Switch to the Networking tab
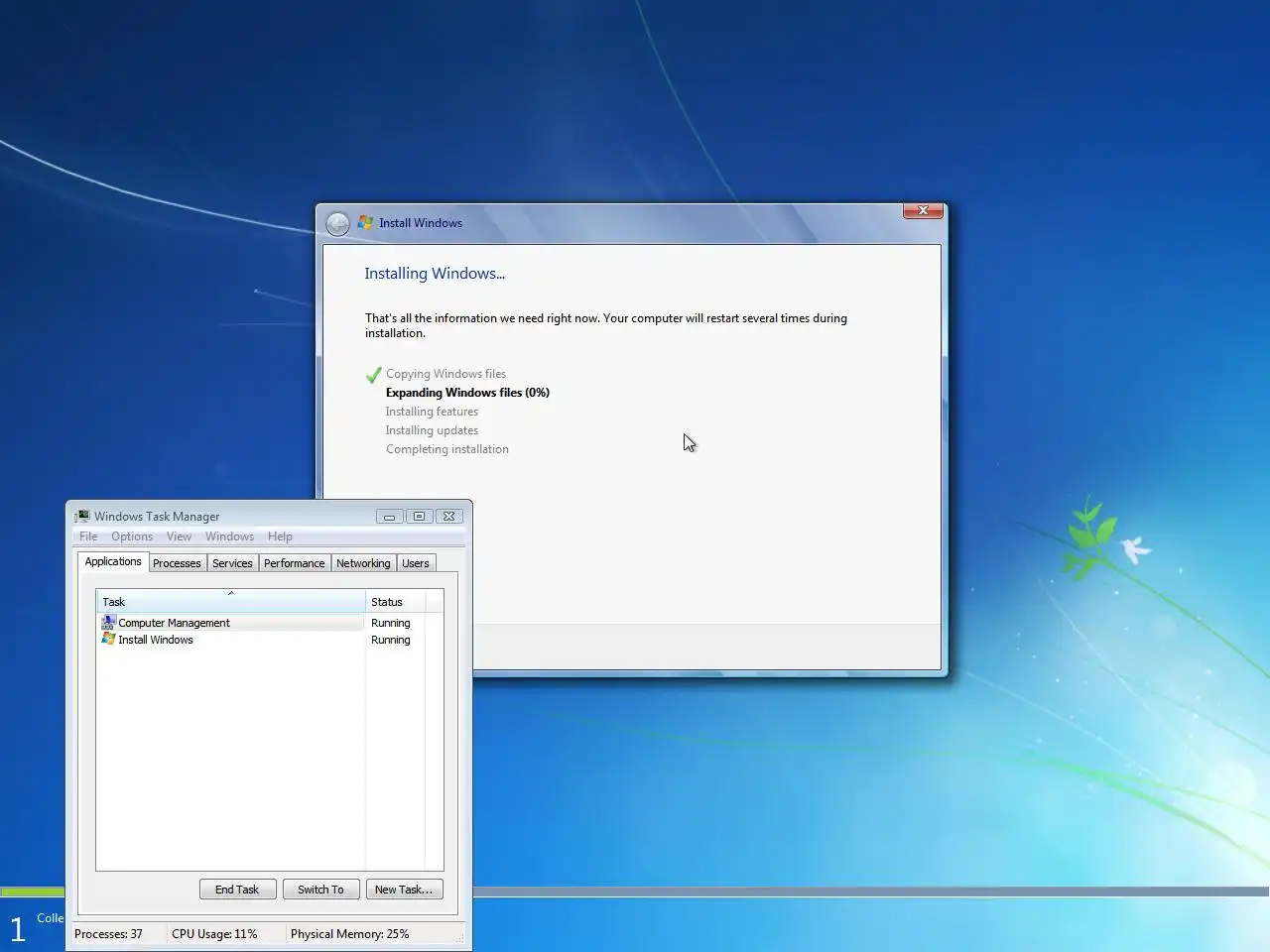This screenshot has height=952, width=1270. coord(363,563)
